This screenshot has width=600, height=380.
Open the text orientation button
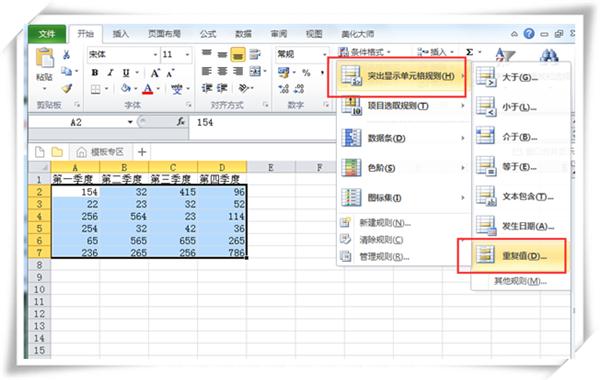click(x=244, y=88)
